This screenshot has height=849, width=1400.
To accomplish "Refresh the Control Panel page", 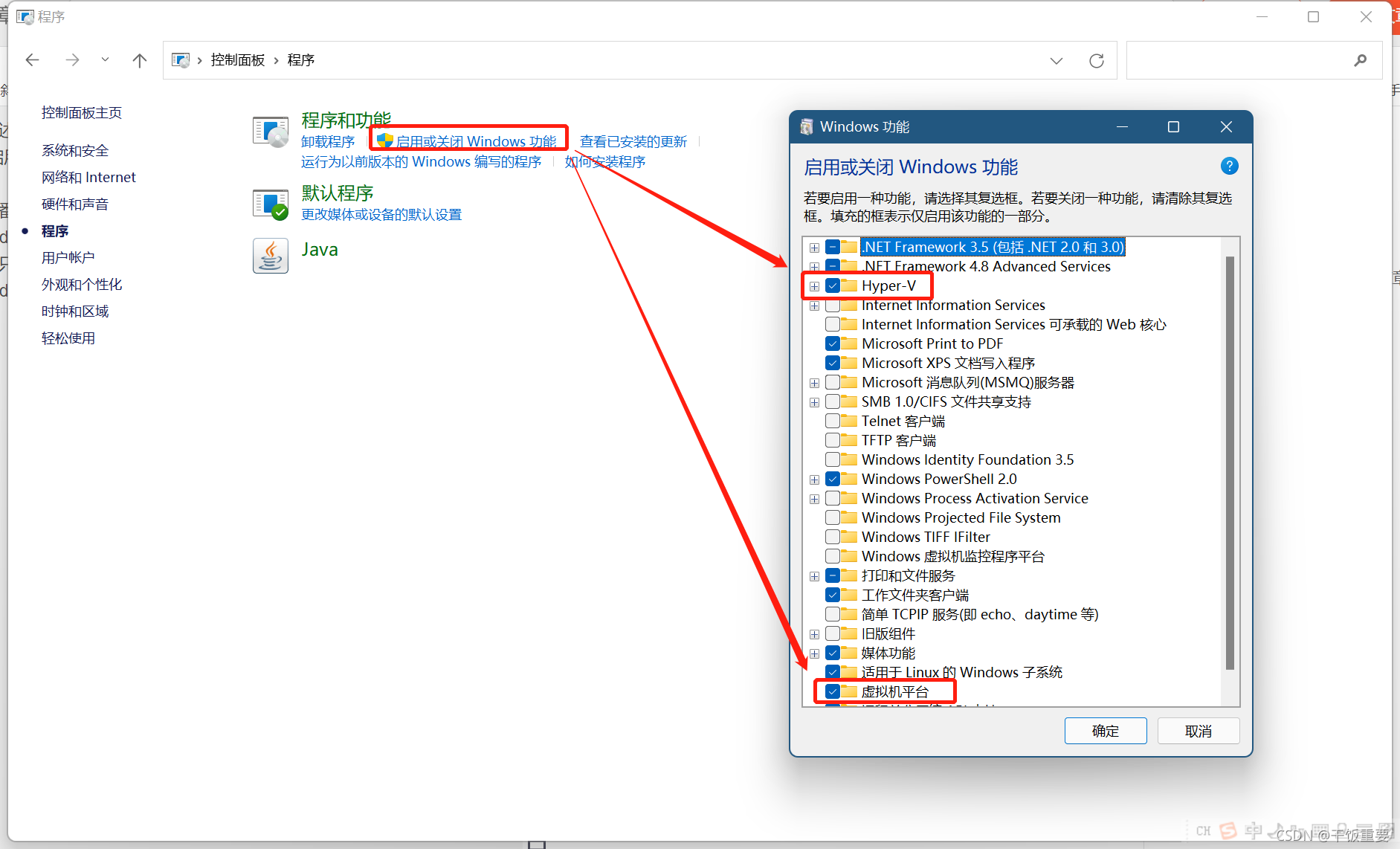I will point(1097,60).
